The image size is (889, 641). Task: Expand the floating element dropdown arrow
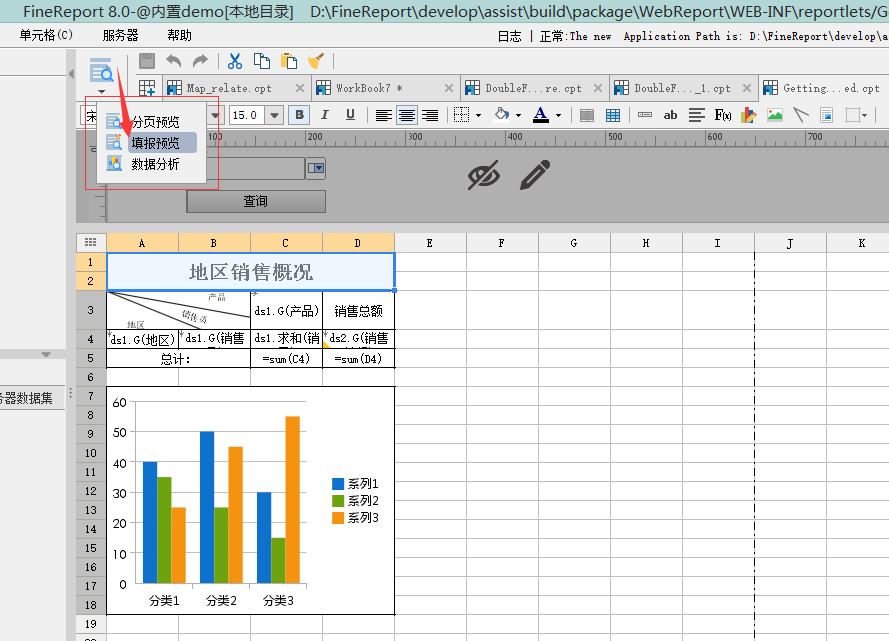coord(864,116)
